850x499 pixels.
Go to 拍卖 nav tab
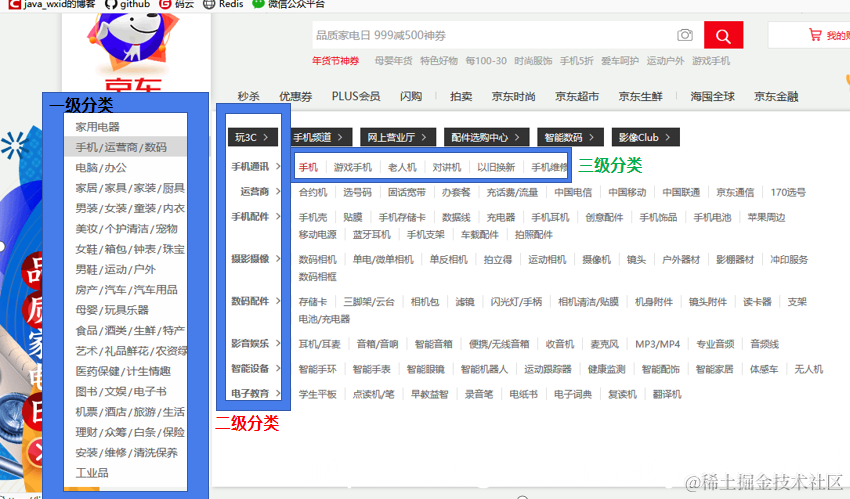click(x=461, y=96)
